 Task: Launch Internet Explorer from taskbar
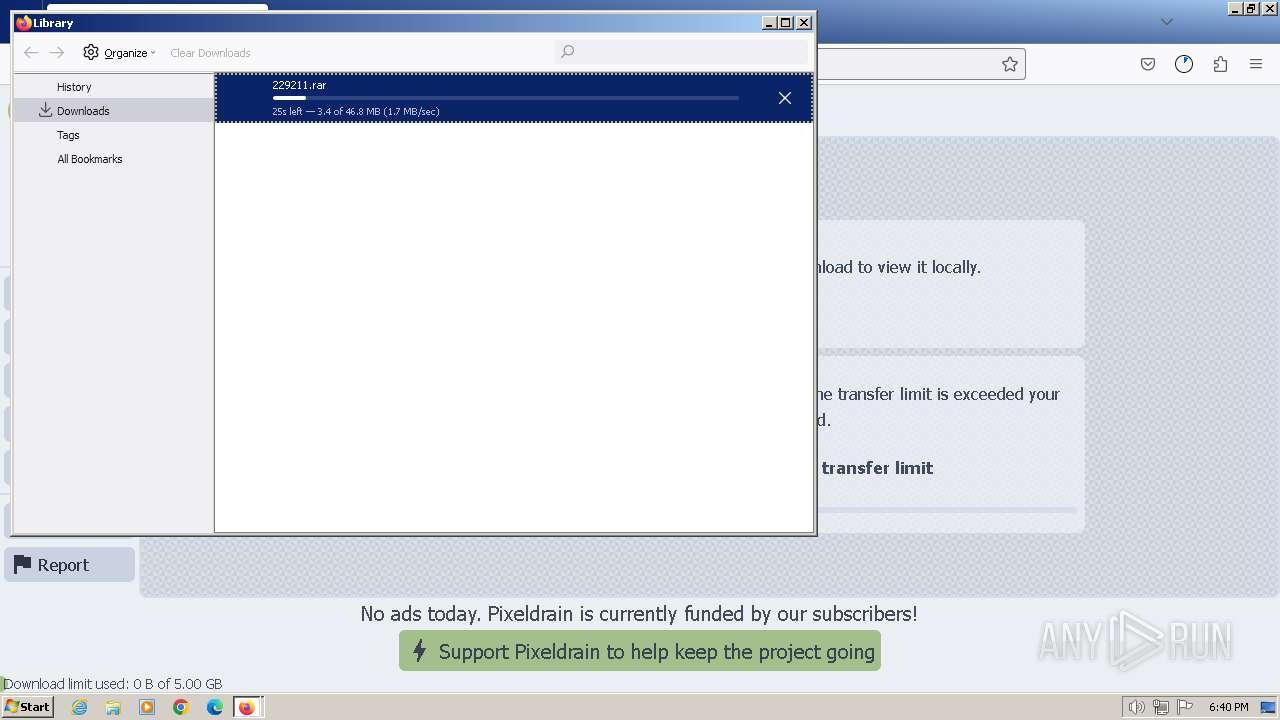(x=79, y=707)
